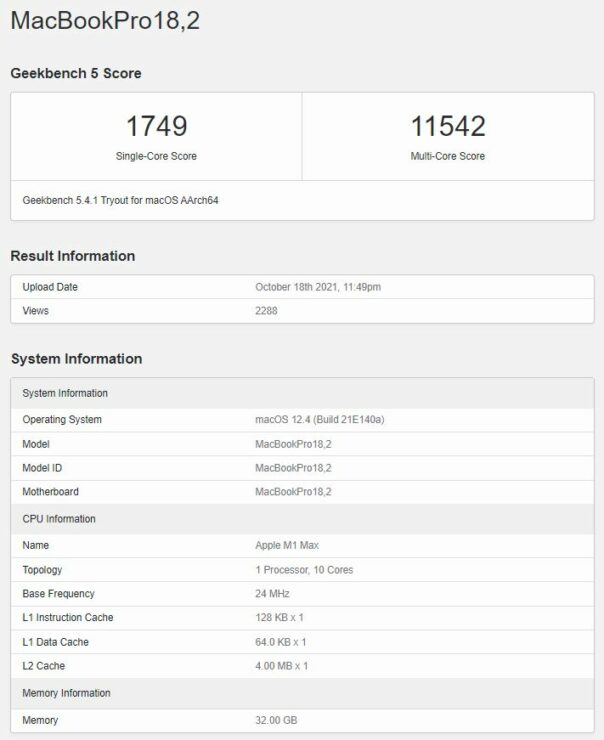Click the MacBookPro18,2 page title
This screenshot has width=604, height=740.
(105, 21)
